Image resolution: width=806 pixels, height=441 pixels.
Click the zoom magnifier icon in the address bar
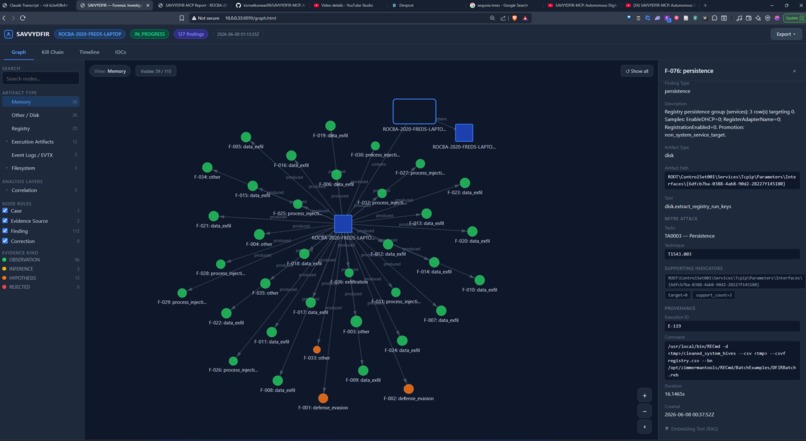[x=492, y=18]
